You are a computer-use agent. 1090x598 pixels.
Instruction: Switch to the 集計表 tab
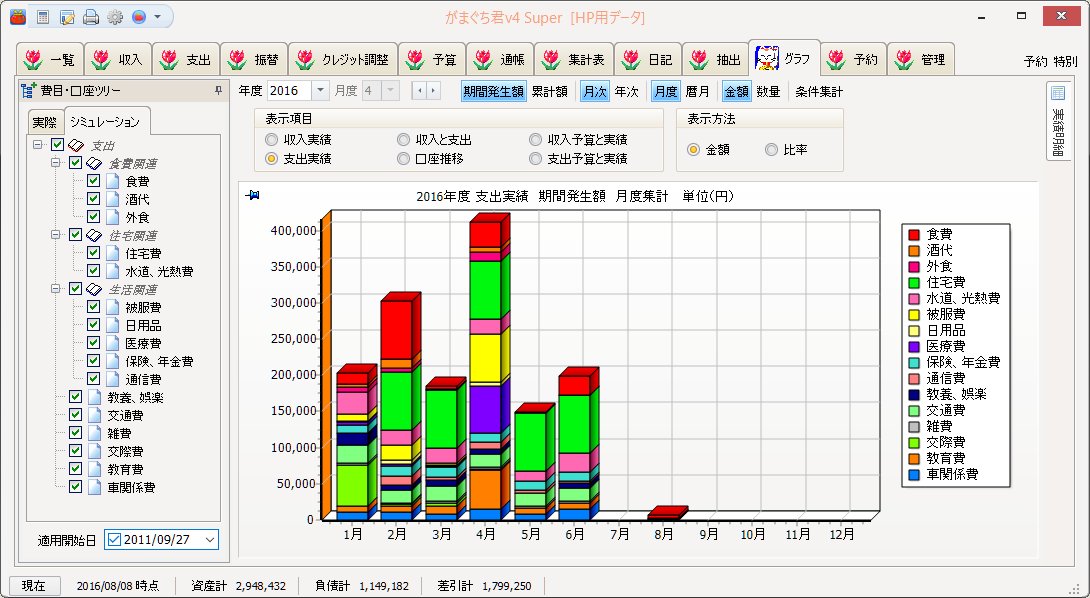click(573, 60)
